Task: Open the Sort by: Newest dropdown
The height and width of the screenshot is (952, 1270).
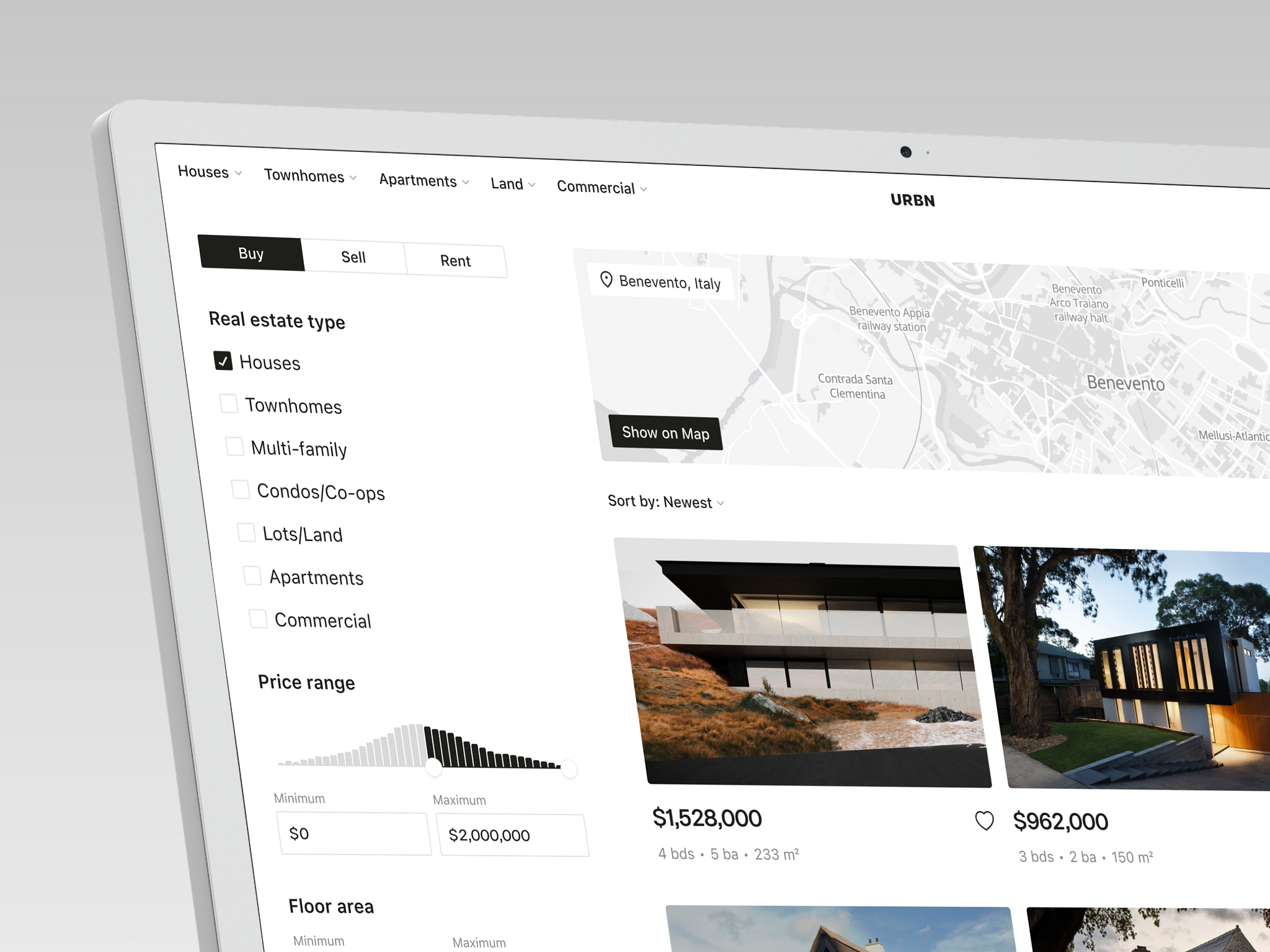Action: (x=666, y=501)
